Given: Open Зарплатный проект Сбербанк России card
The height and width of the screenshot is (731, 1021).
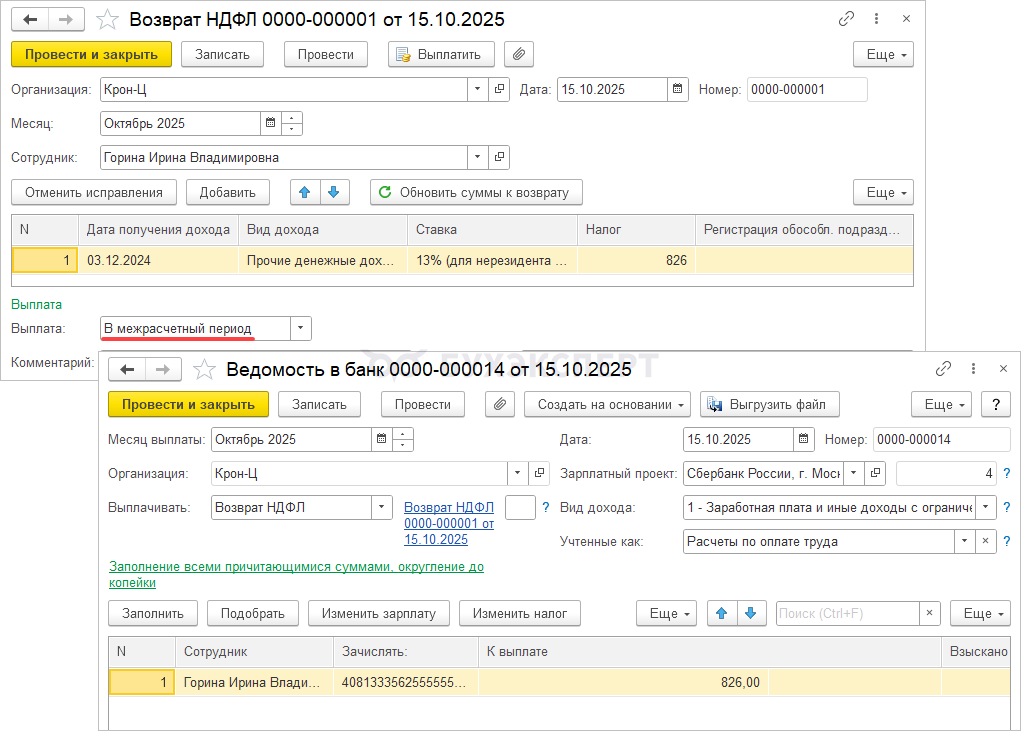Looking at the screenshot, I should click(876, 473).
